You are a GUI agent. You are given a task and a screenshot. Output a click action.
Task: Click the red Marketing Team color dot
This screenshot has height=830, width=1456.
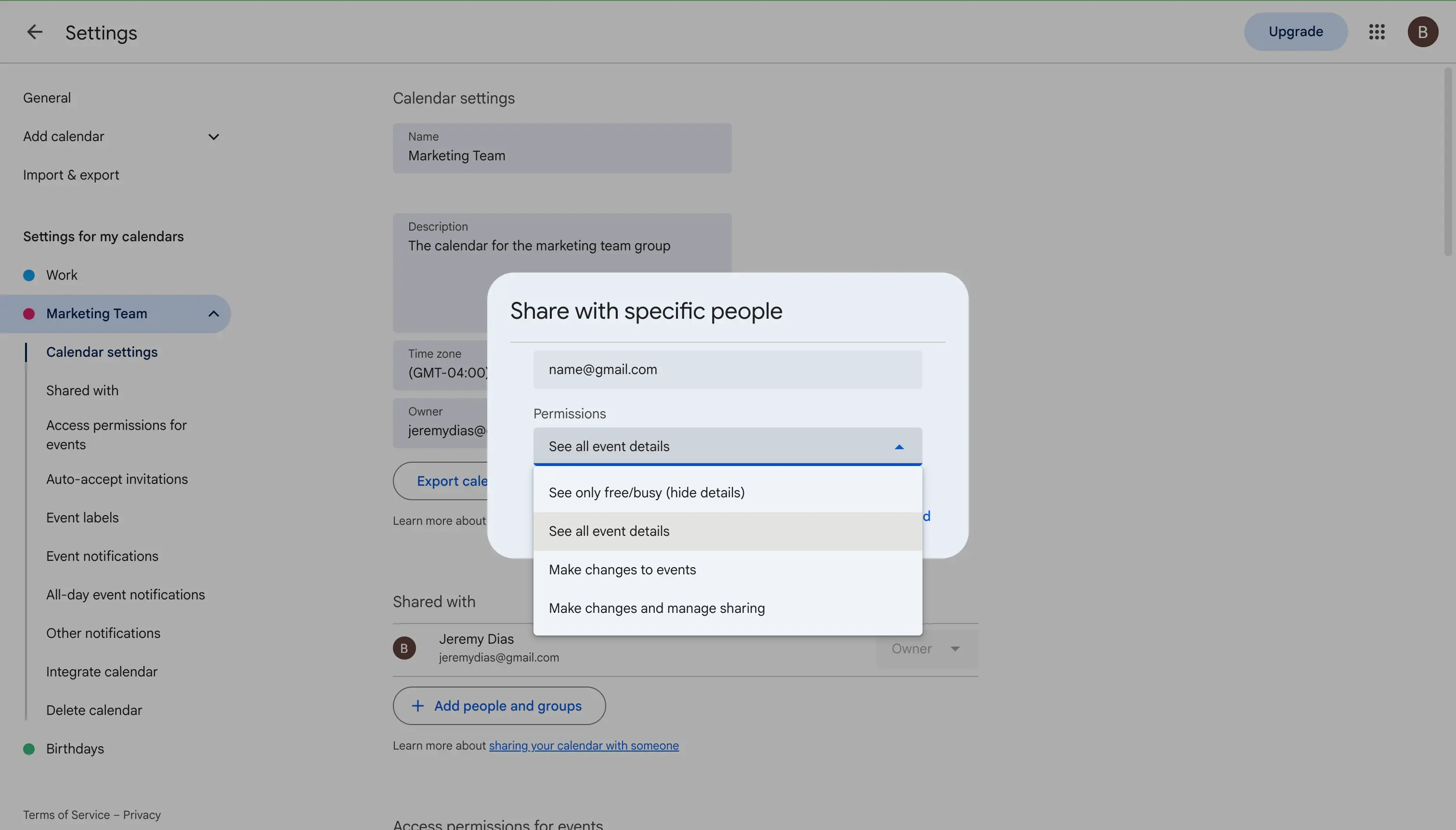(x=29, y=313)
